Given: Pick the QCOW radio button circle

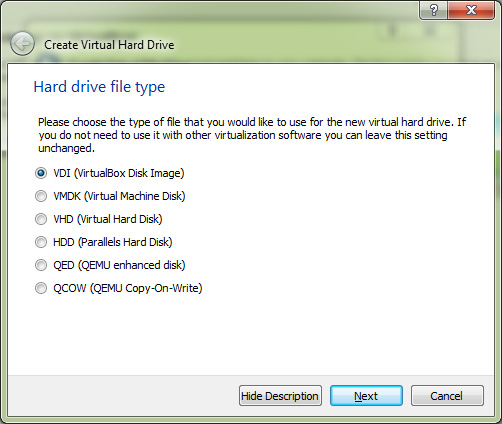Looking at the screenshot, I should point(41,288).
